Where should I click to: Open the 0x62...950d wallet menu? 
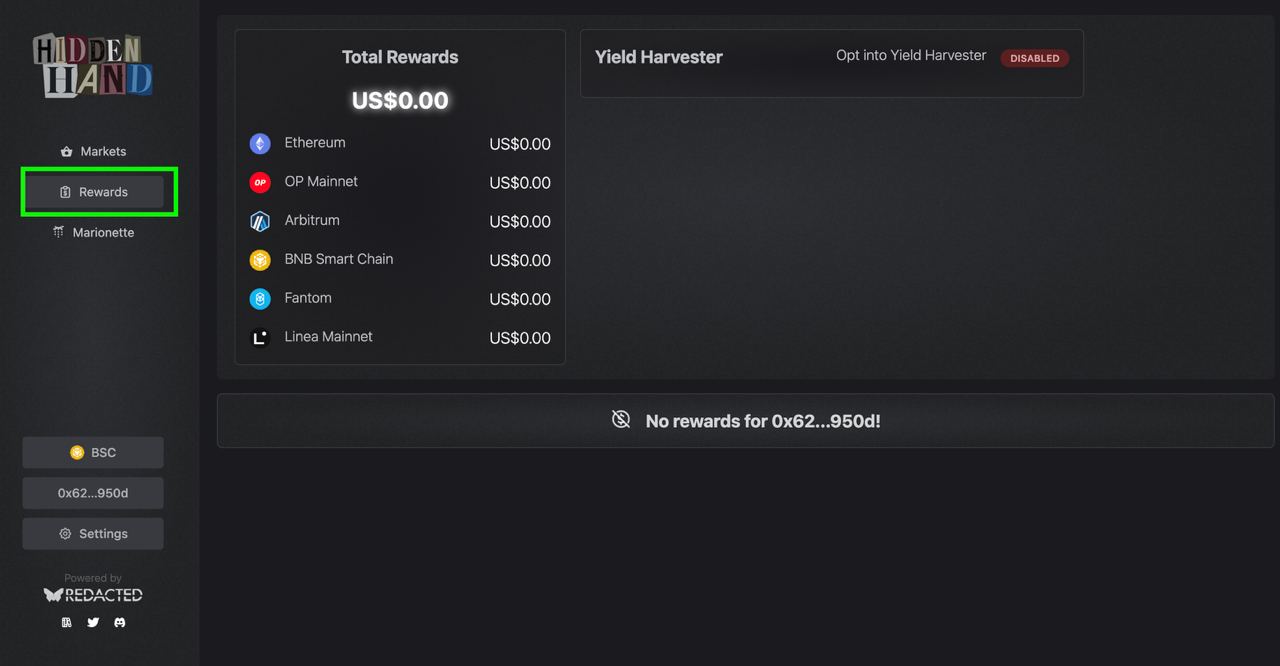click(93, 493)
